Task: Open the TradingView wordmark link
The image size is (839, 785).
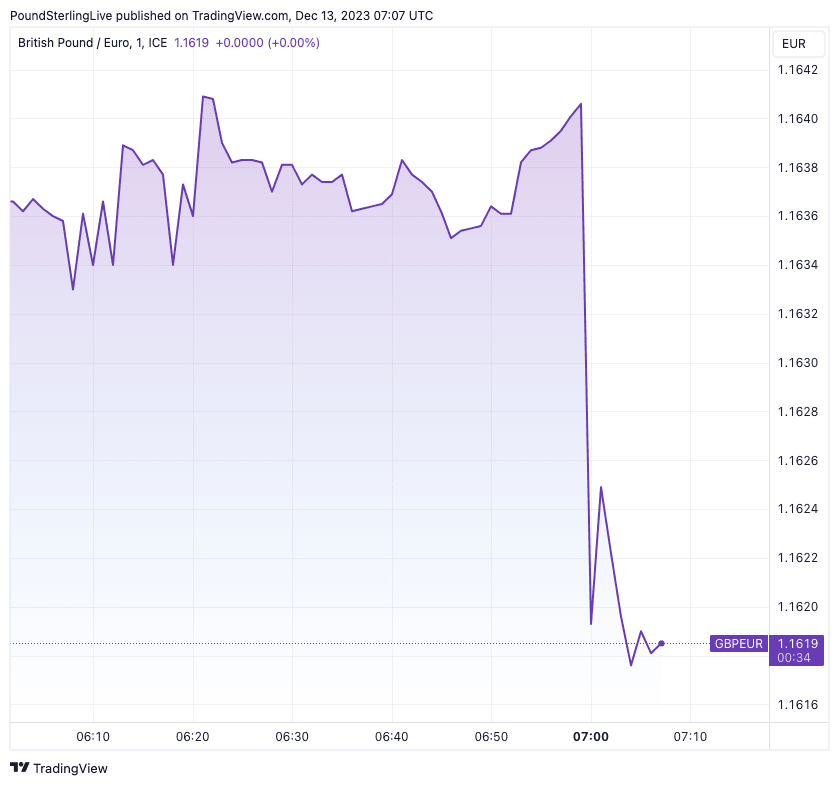Action: coord(70,768)
